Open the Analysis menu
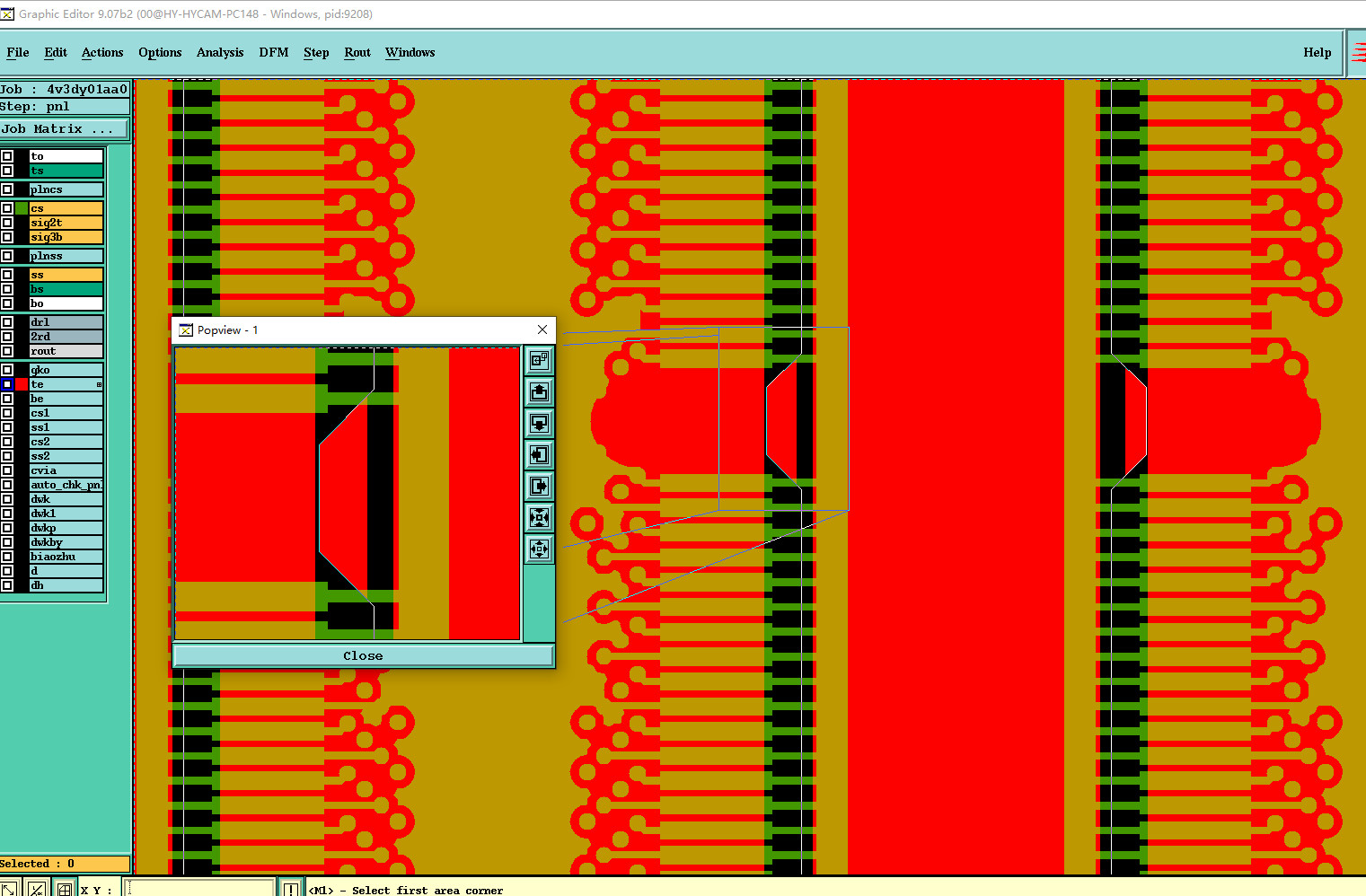Image resolution: width=1366 pixels, height=896 pixels. coord(220,52)
